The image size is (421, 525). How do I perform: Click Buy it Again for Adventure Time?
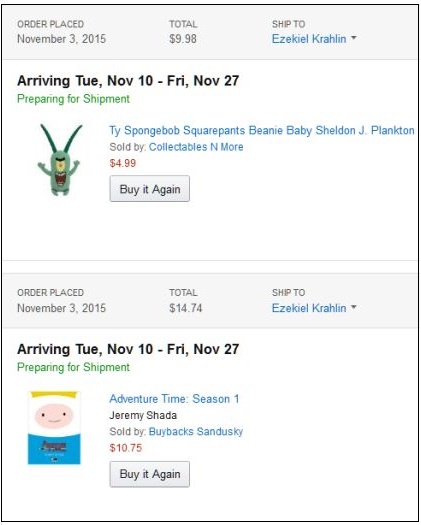pos(150,474)
